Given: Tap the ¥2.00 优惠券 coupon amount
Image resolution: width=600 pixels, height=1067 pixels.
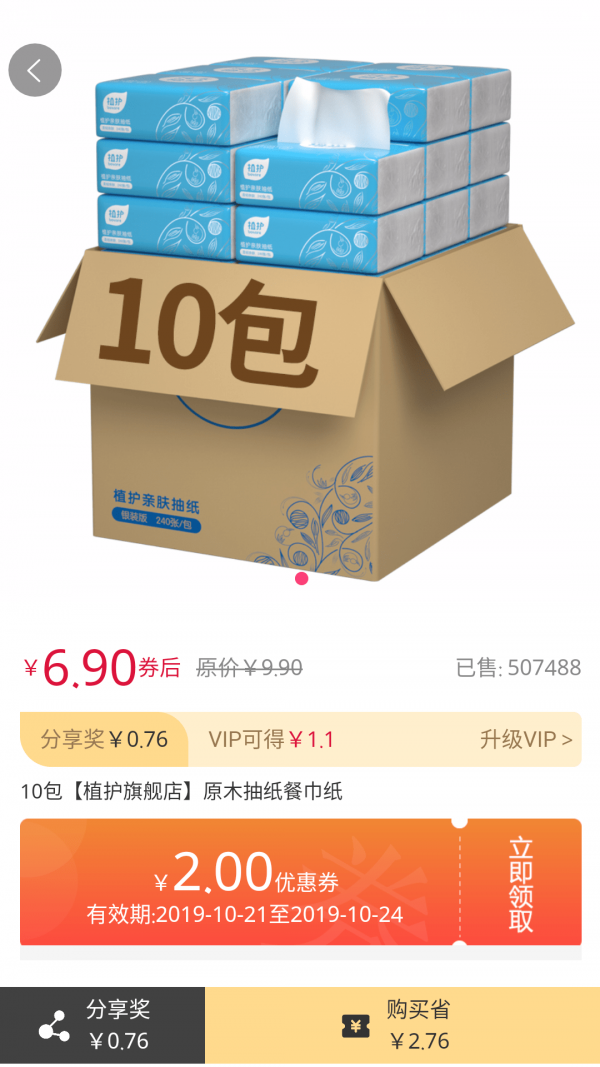Looking at the screenshot, I should pyautogui.click(x=247, y=874).
